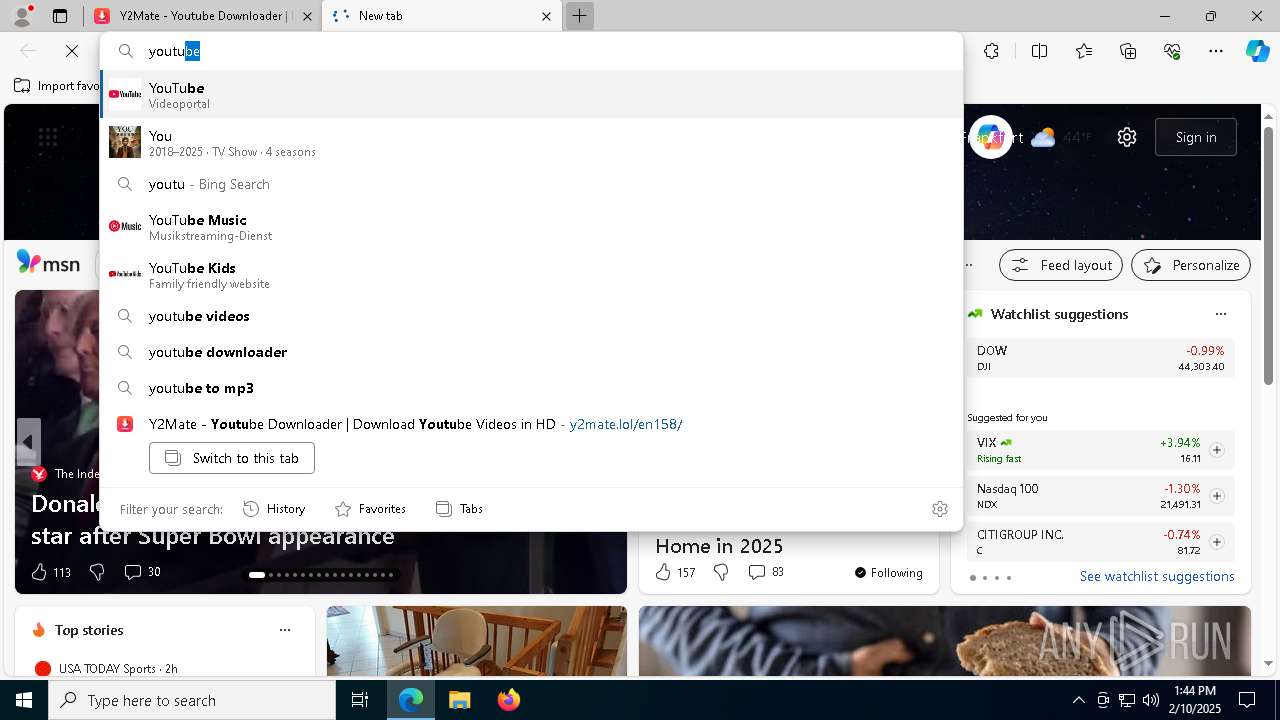Filter search by History
1280x720 pixels.
(274, 509)
